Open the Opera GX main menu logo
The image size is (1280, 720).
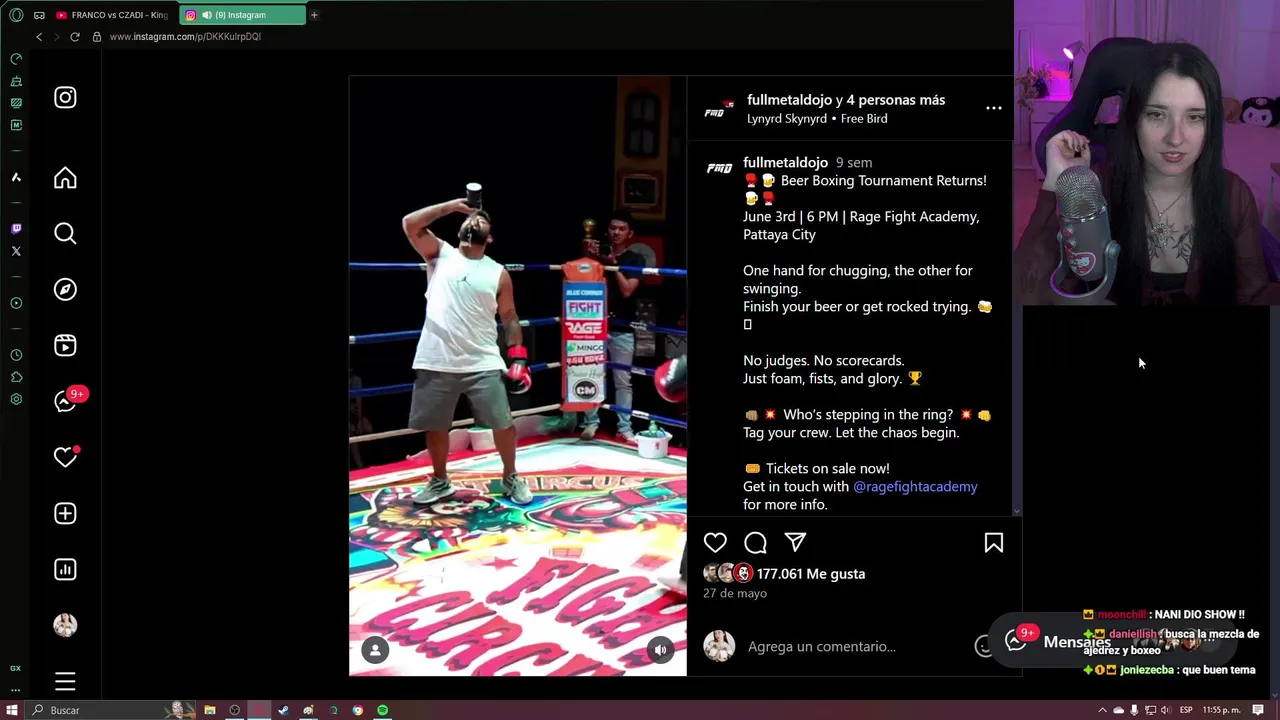click(16, 15)
